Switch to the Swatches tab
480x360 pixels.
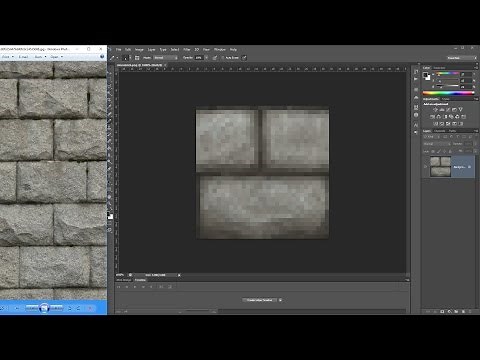[x=439, y=68]
